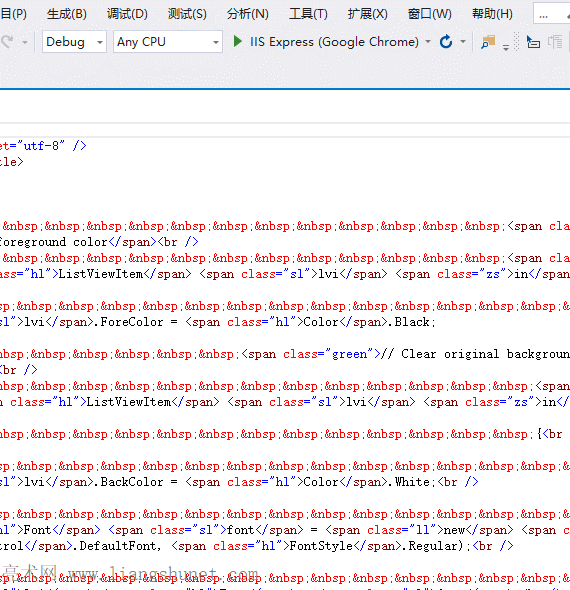
Task: Click the toolbar drag handle gripper
Action: pos(517,41)
